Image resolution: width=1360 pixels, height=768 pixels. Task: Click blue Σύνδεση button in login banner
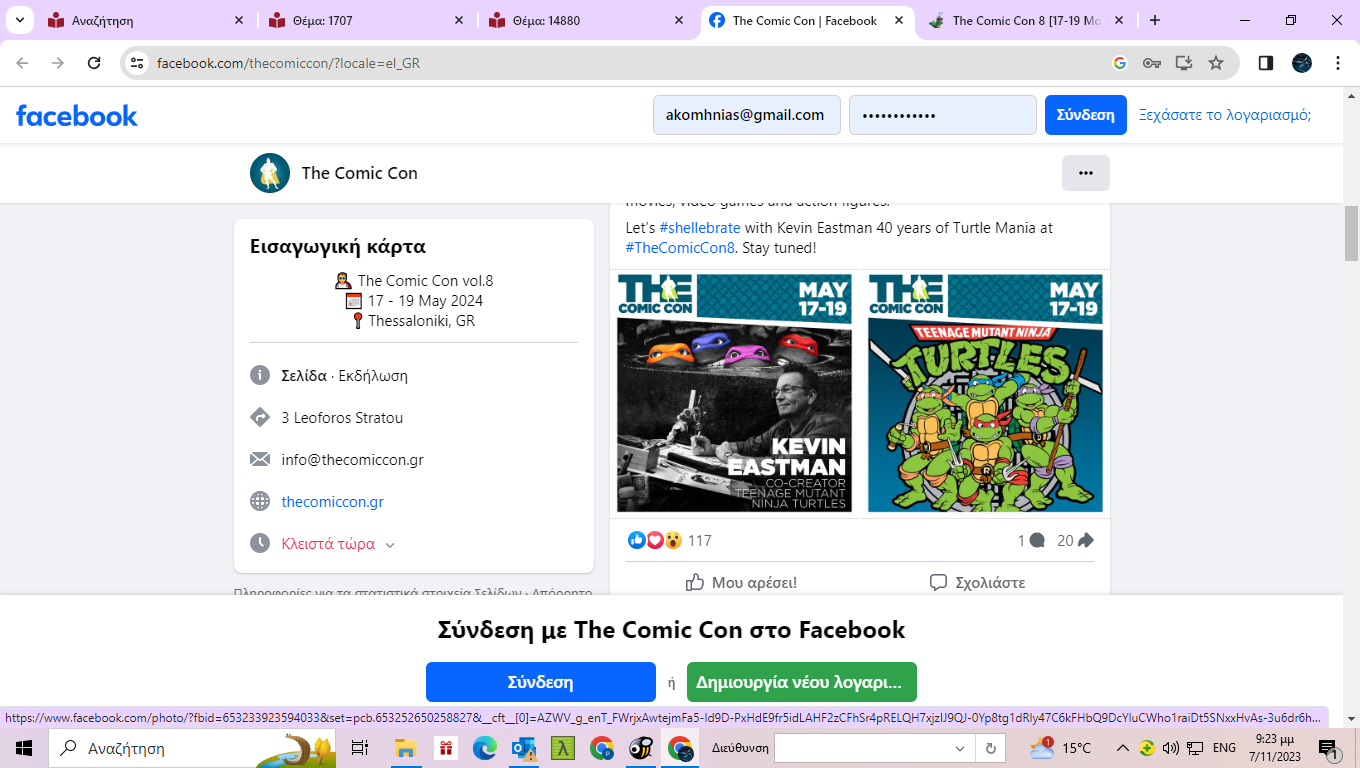[x=541, y=682]
